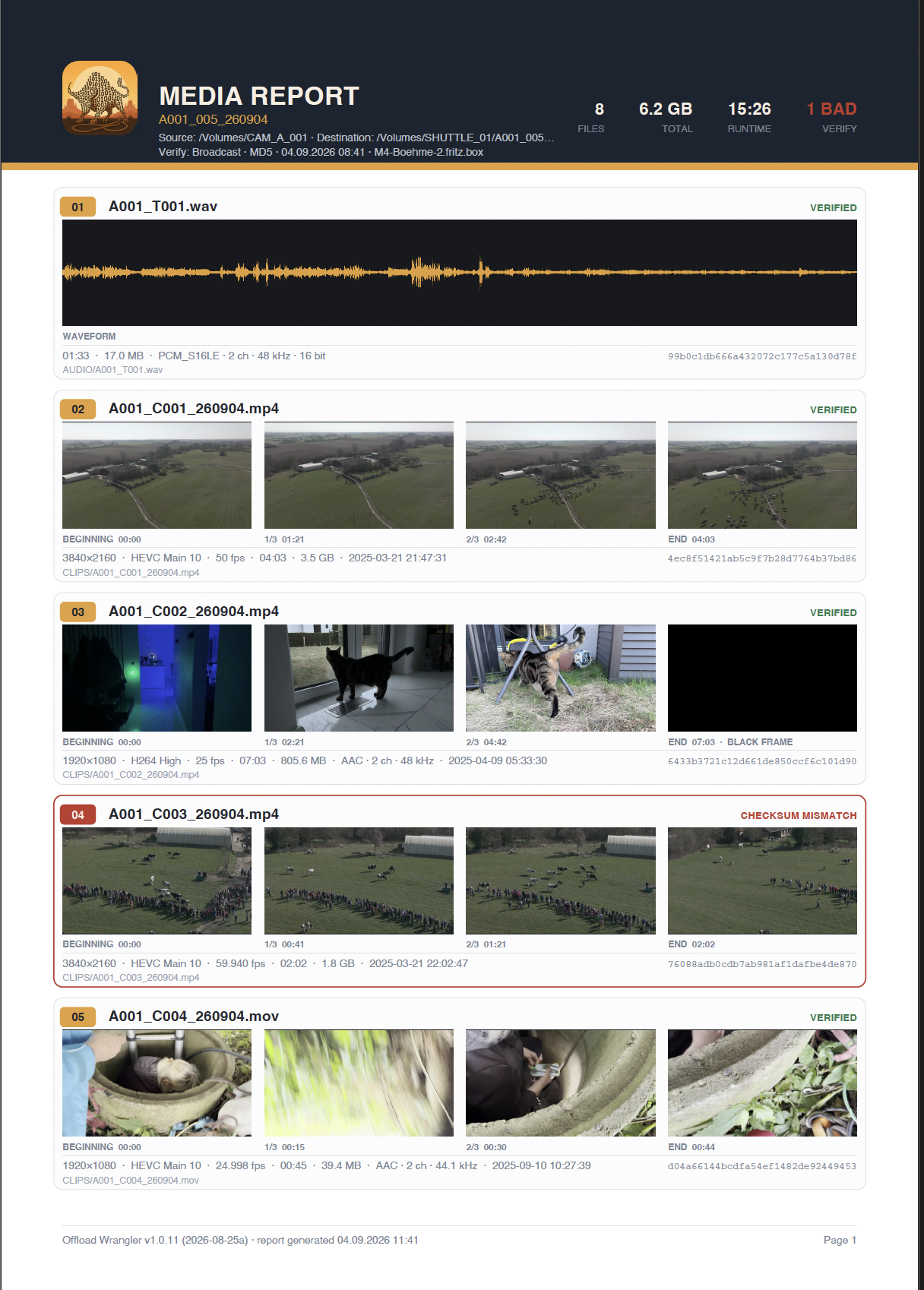Click checksum 4ec8f51421ab5c9f7b28d7764b37bd86
Viewport: 924px width, 1290px height.
[x=762, y=558]
